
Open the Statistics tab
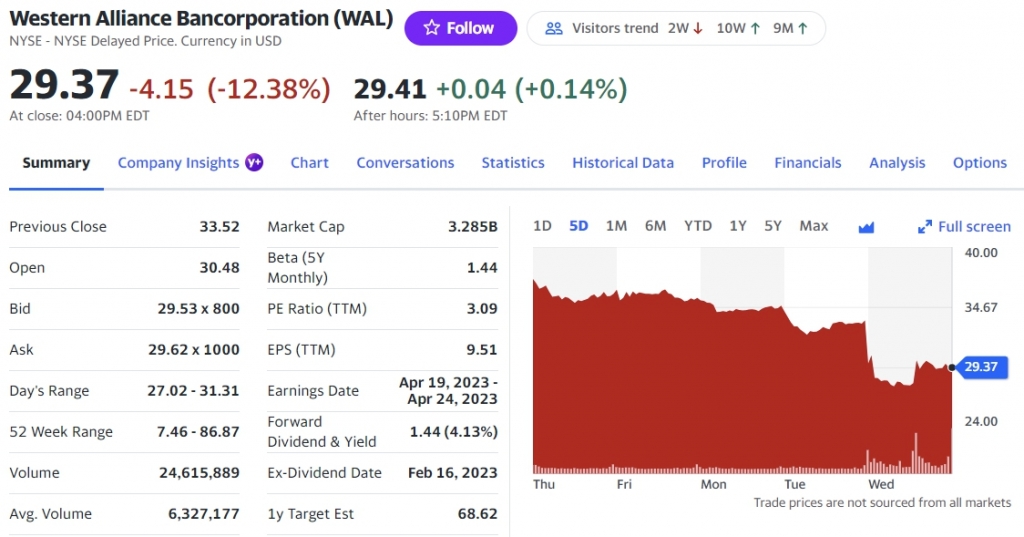(x=513, y=163)
